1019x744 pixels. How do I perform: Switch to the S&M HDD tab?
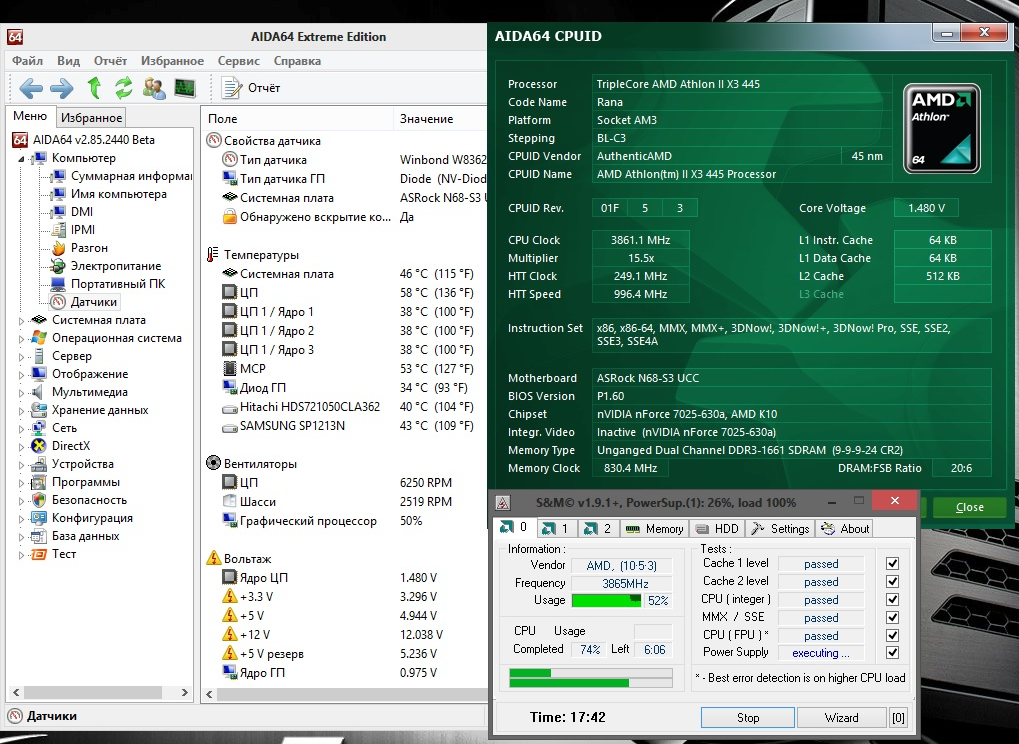click(x=717, y=529)
